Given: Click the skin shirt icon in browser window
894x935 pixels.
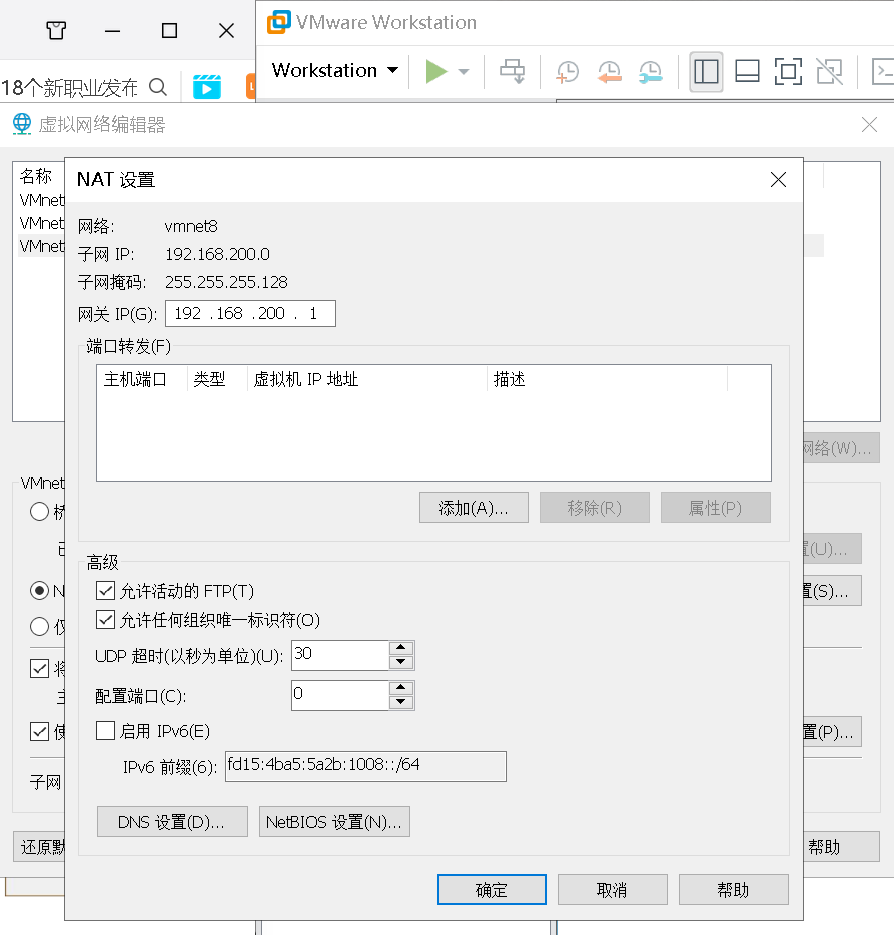Looking at the screenshot, I should pyautogui.click(x=56, y=30).
